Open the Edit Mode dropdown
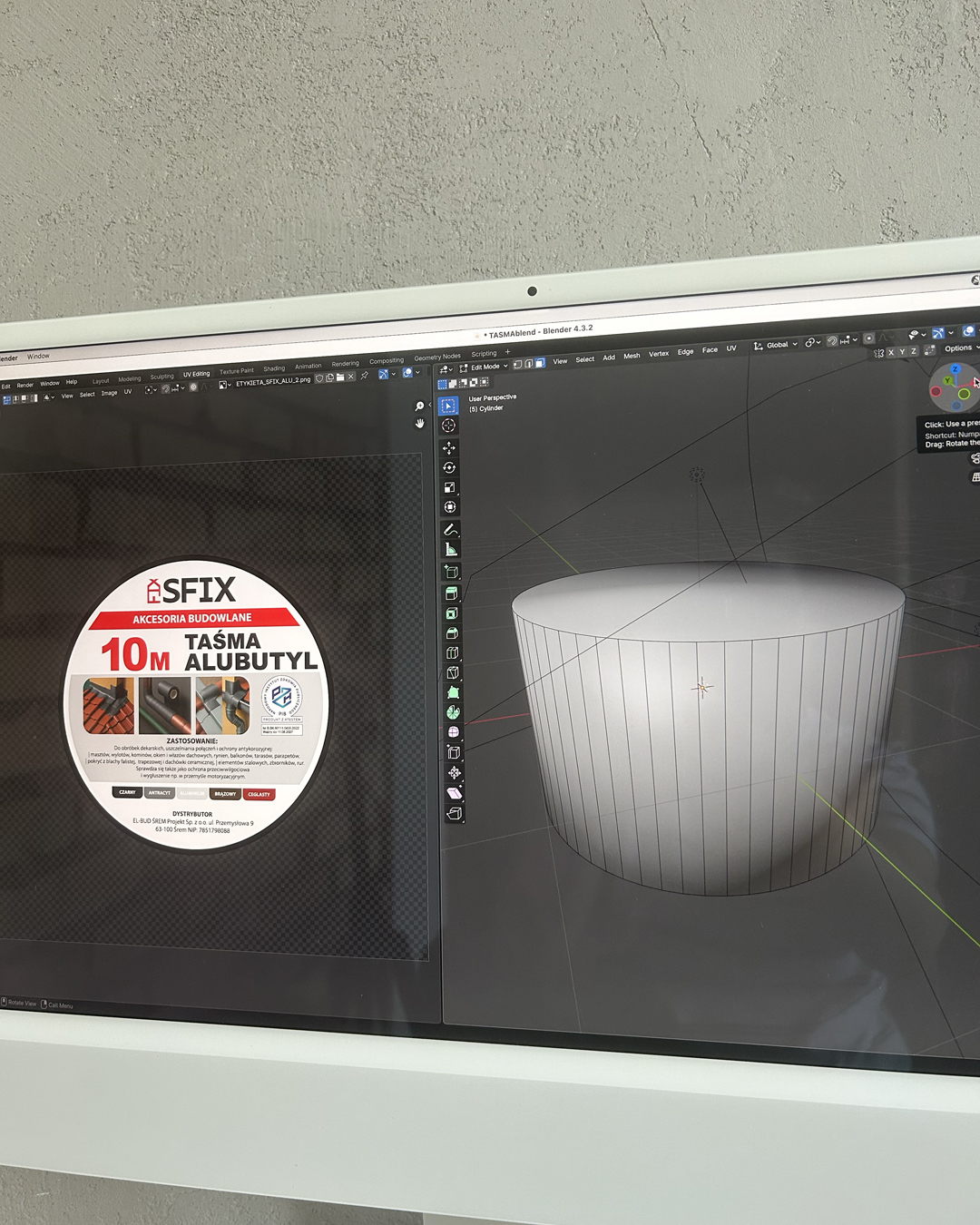980x1225 pixels. point(485,367)
